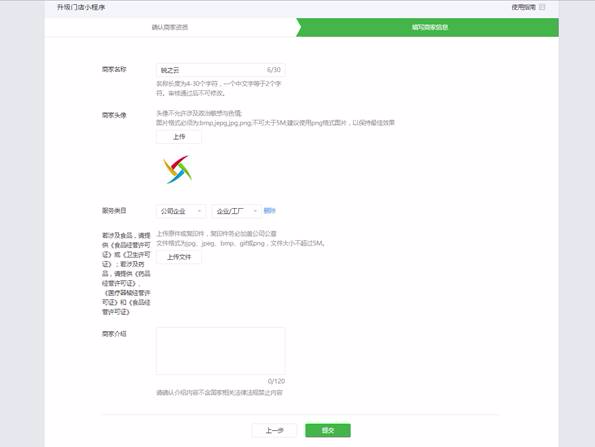Image resolution: width=595 pixels, height=447 pixels.
Task: Click the 上传文件 button
Action: (179, 257)
